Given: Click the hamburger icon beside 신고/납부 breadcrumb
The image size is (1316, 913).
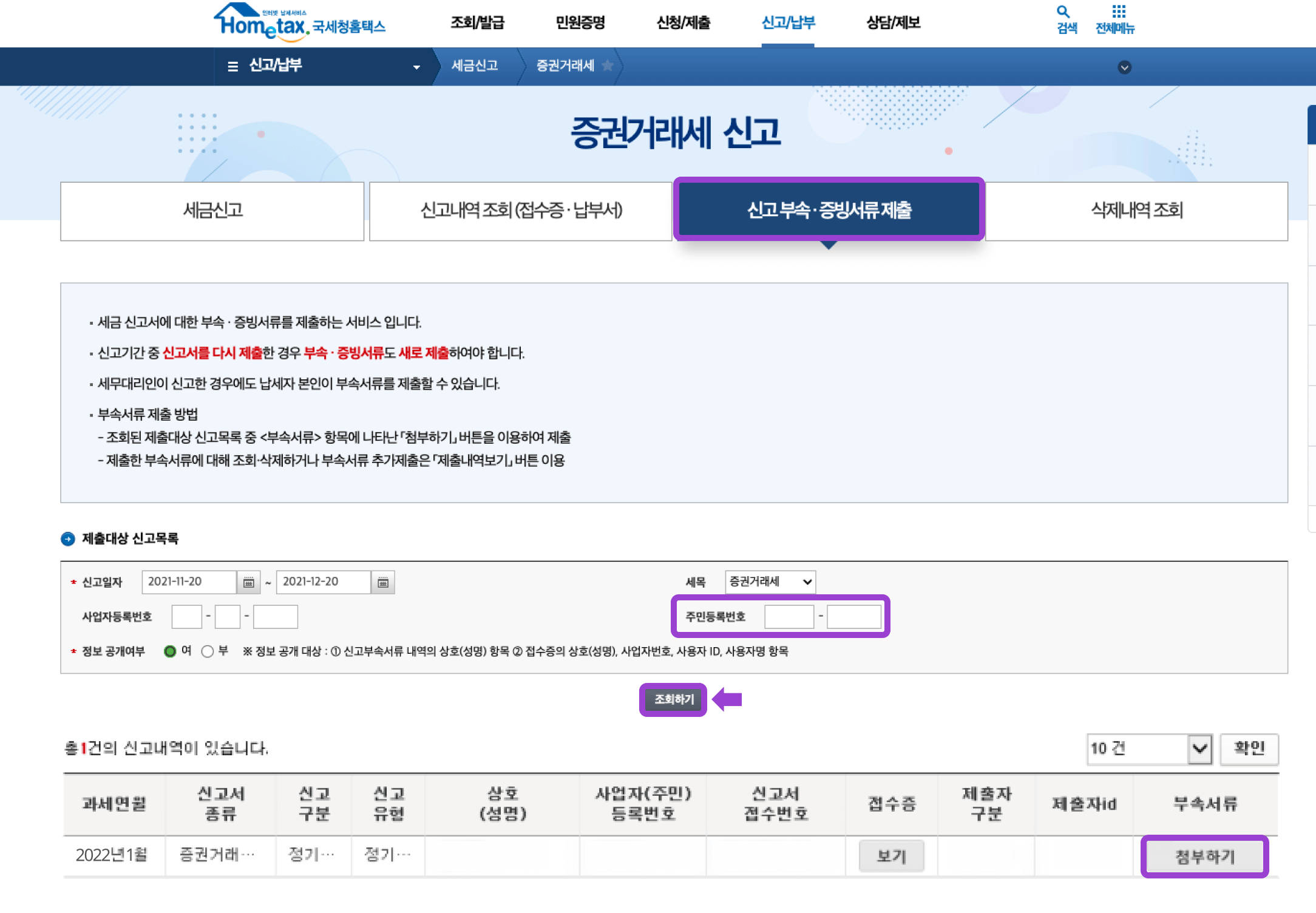Looking at the screenshot, I should pyautogui.click(x=232, y=67).
